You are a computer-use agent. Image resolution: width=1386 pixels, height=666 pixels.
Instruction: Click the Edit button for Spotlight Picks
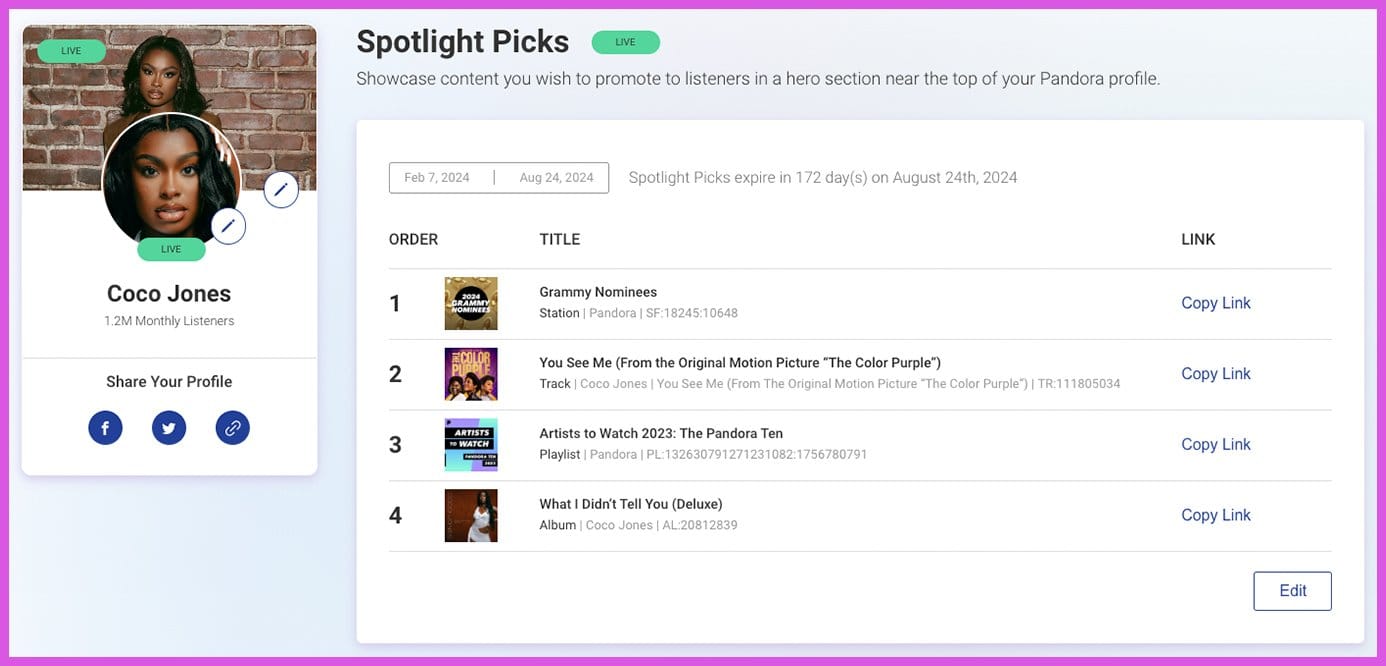click(x=1292, y=590)
